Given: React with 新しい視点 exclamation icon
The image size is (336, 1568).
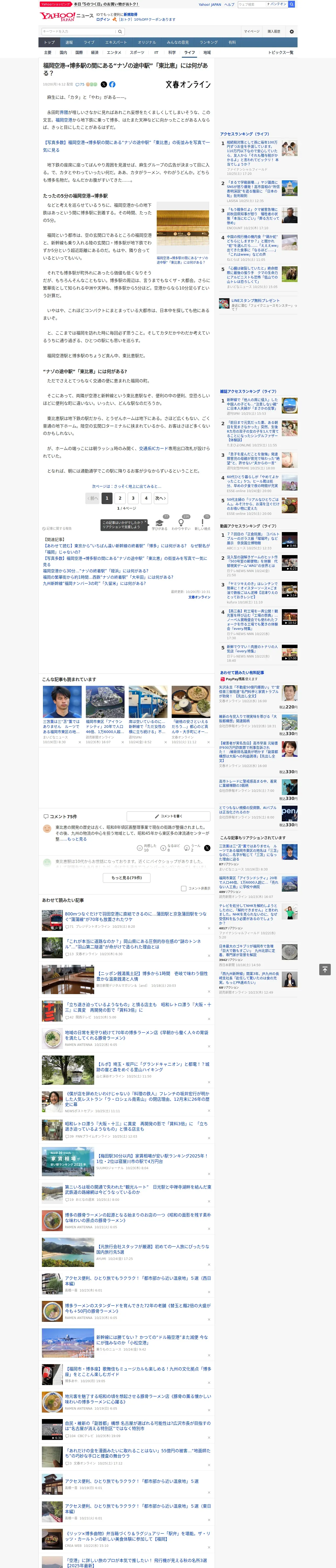Looking at the screenshot, I should click(x=203, y=523).
